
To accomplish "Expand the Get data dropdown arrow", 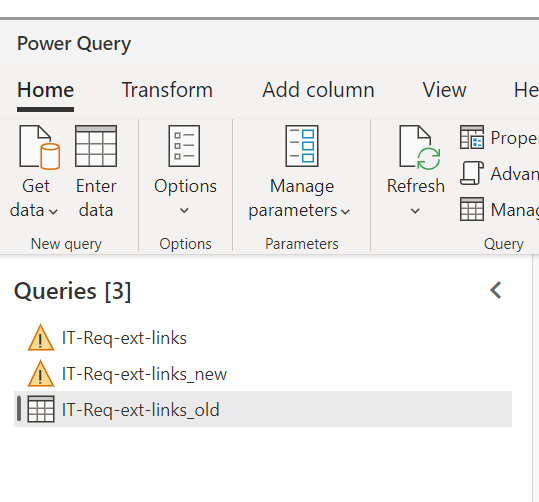I will point(53,211).
